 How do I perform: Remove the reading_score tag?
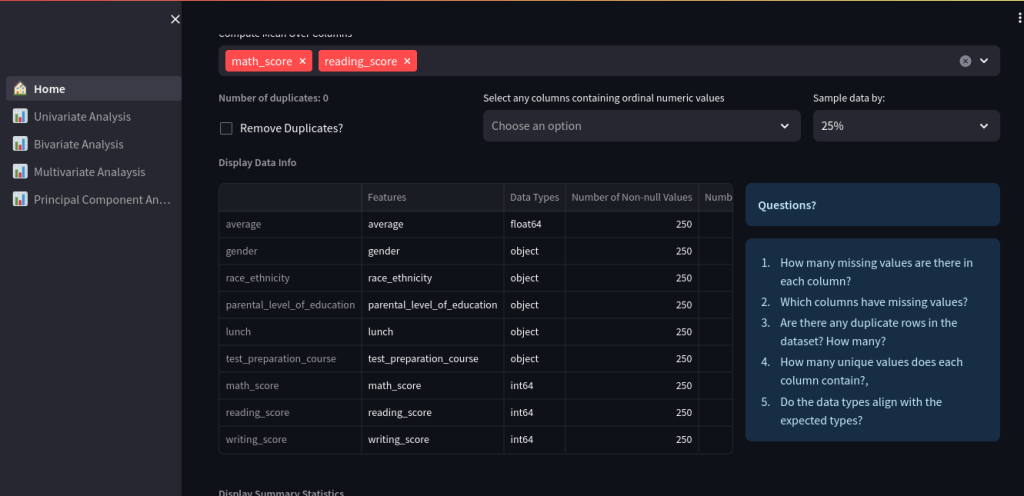tap(407, 62)
